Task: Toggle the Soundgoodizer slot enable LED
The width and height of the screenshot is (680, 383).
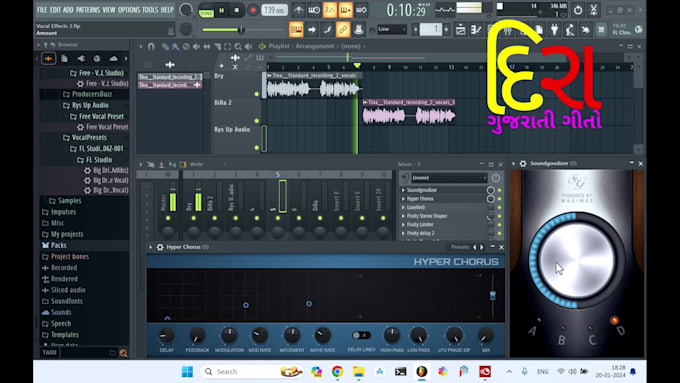Action: (500, 190)
